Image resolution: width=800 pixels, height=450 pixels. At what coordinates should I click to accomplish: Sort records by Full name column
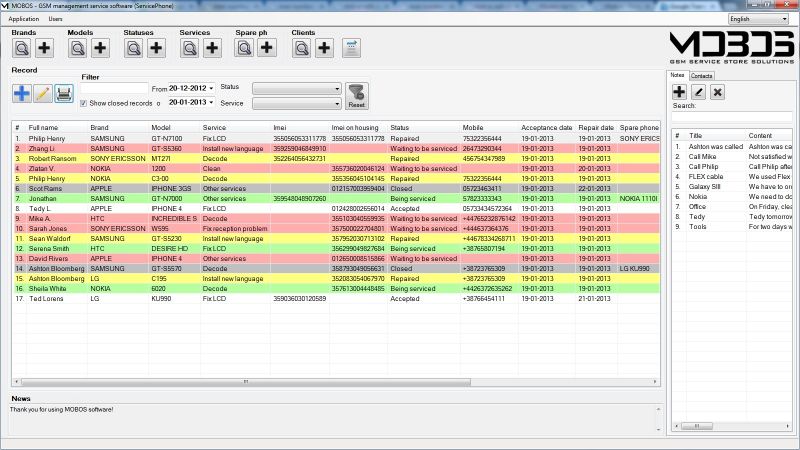point(43,128)
